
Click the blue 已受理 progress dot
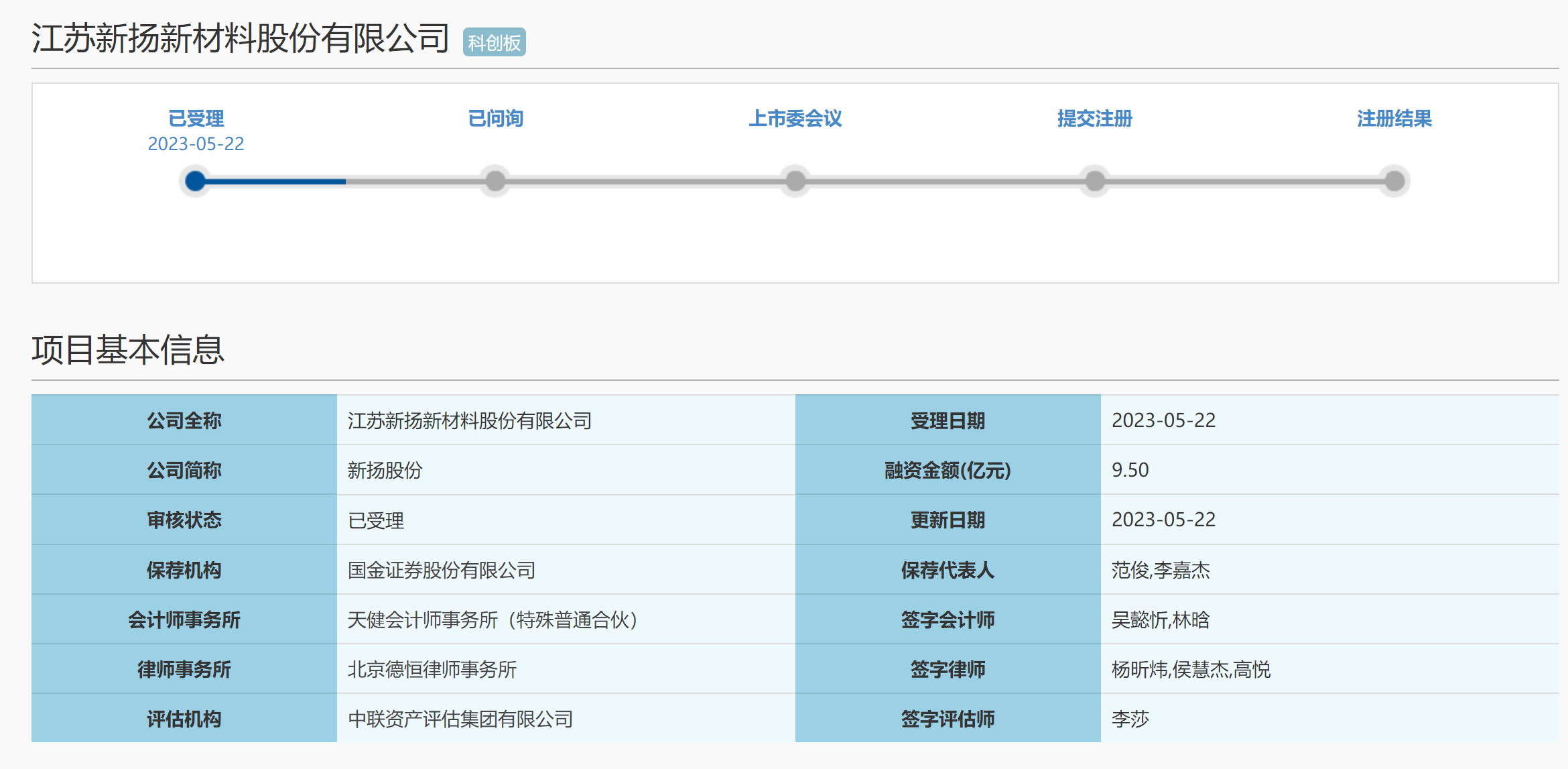195,181
